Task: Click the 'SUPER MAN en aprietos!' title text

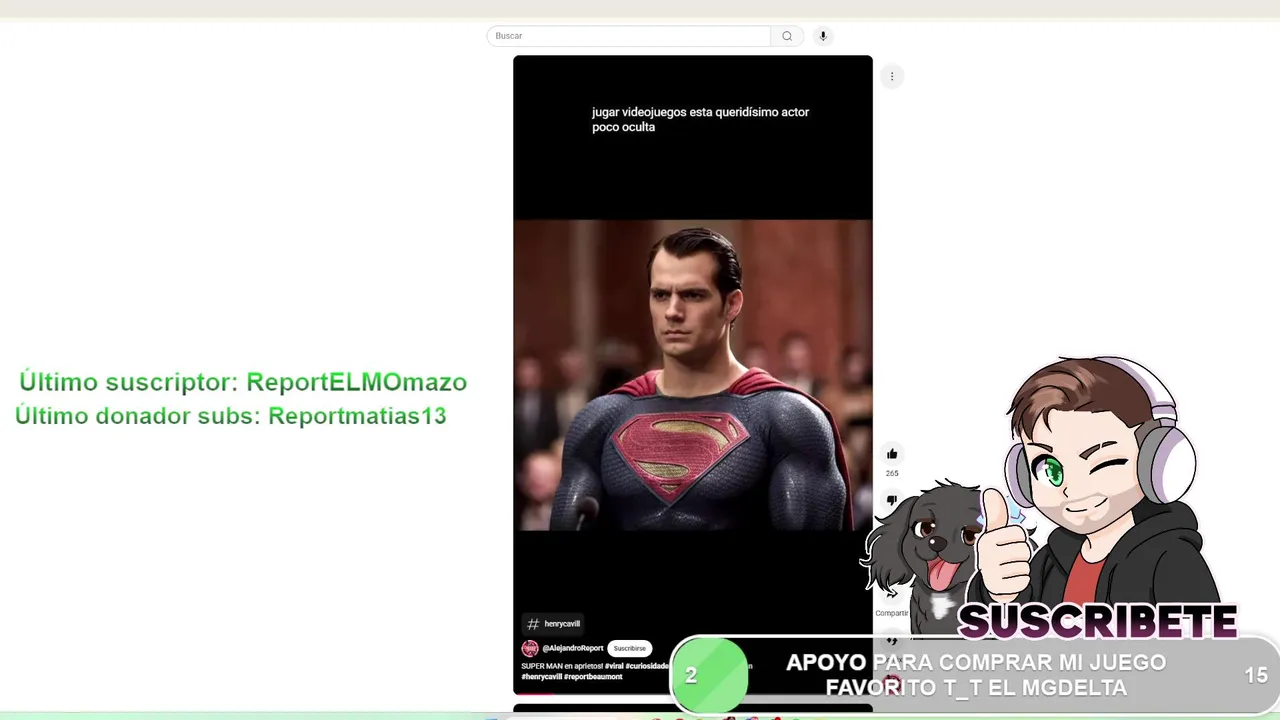Action: [562, 666]
